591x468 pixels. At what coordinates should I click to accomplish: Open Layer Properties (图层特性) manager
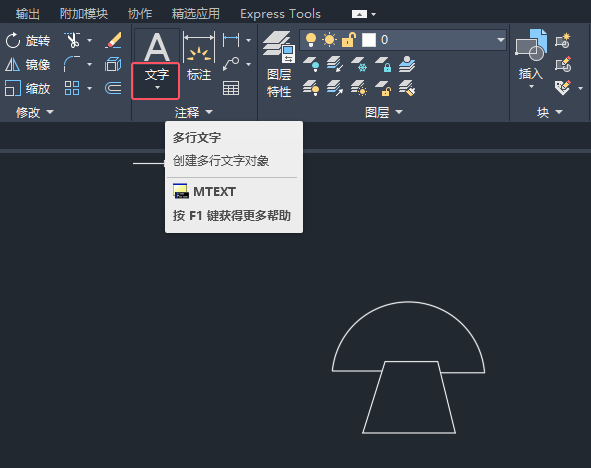(x=279, y=64)
